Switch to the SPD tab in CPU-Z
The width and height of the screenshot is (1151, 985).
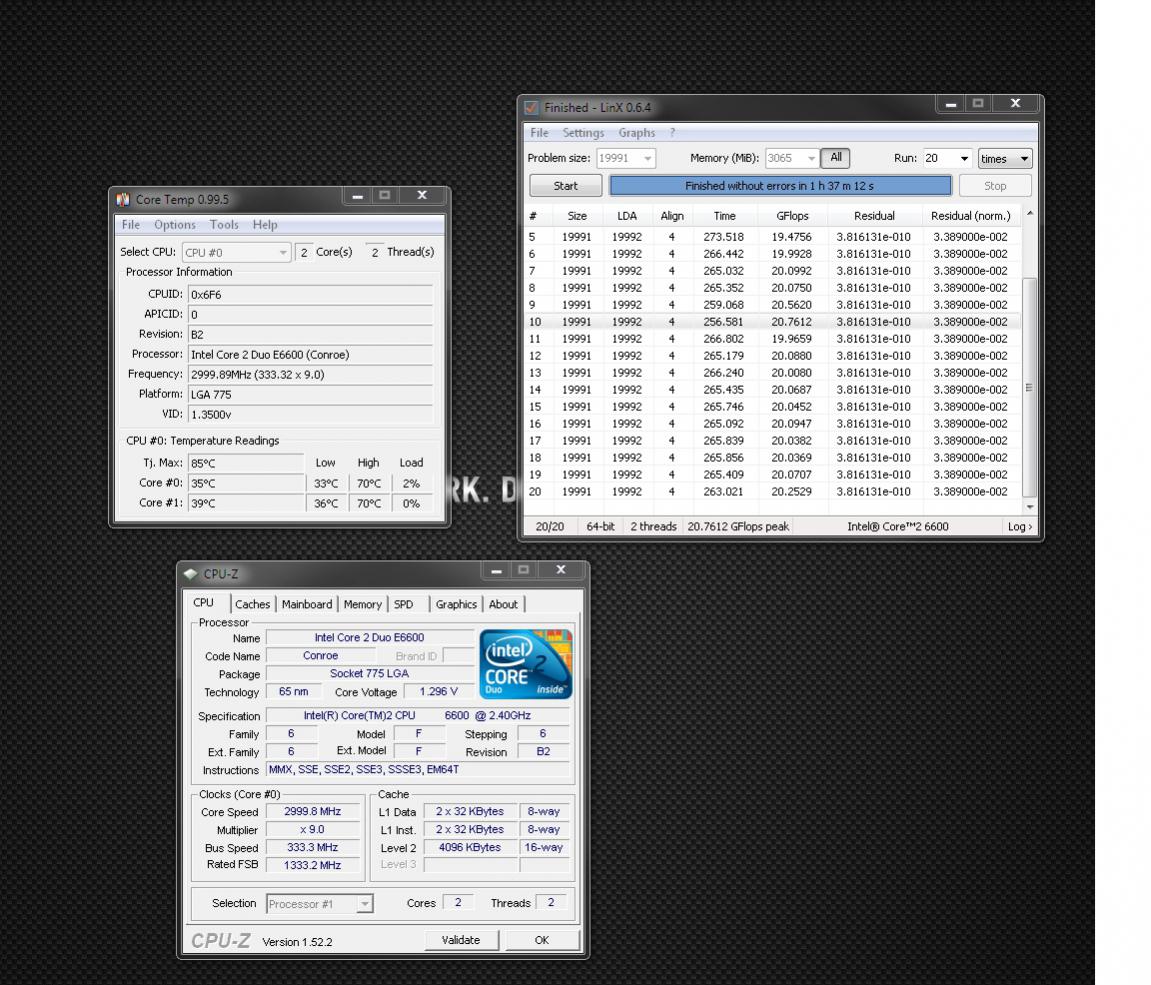point(404,604)
